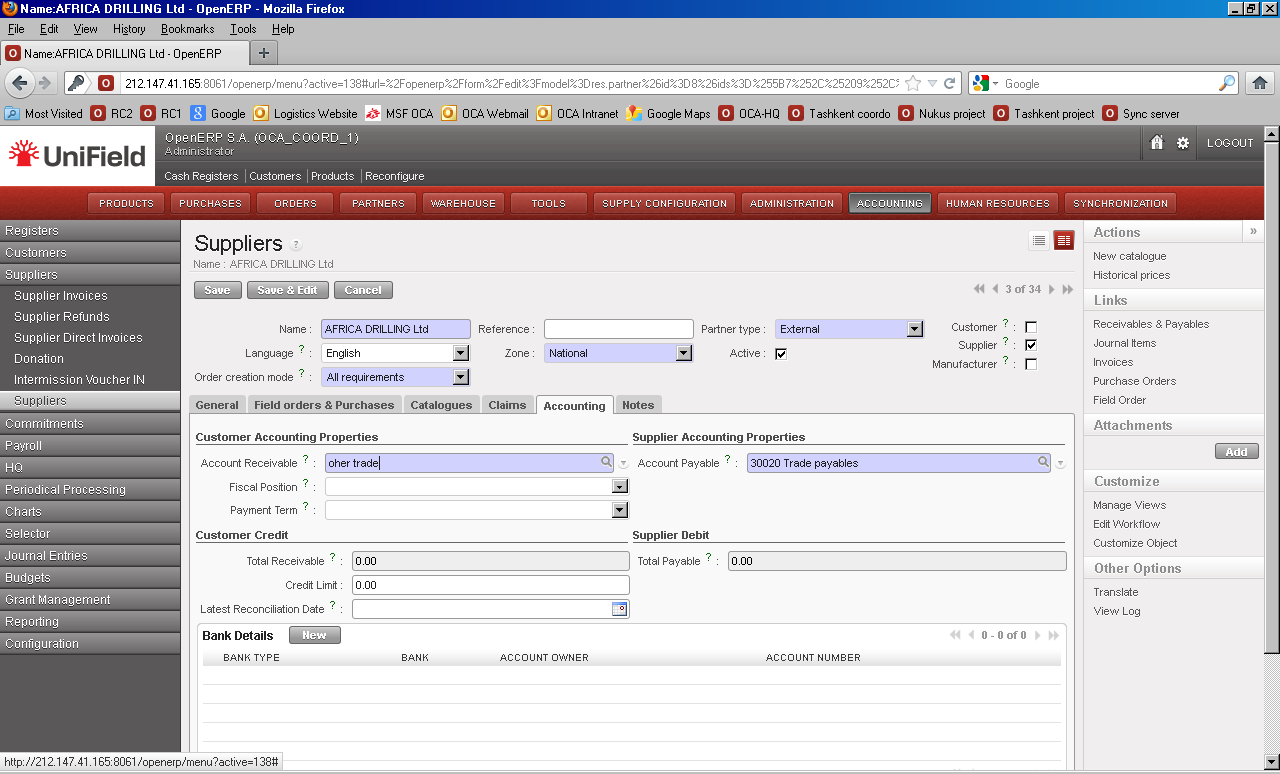Go to the next supplier record arrow
This screenshot has width=1280, height=774.
point(1052,290)
